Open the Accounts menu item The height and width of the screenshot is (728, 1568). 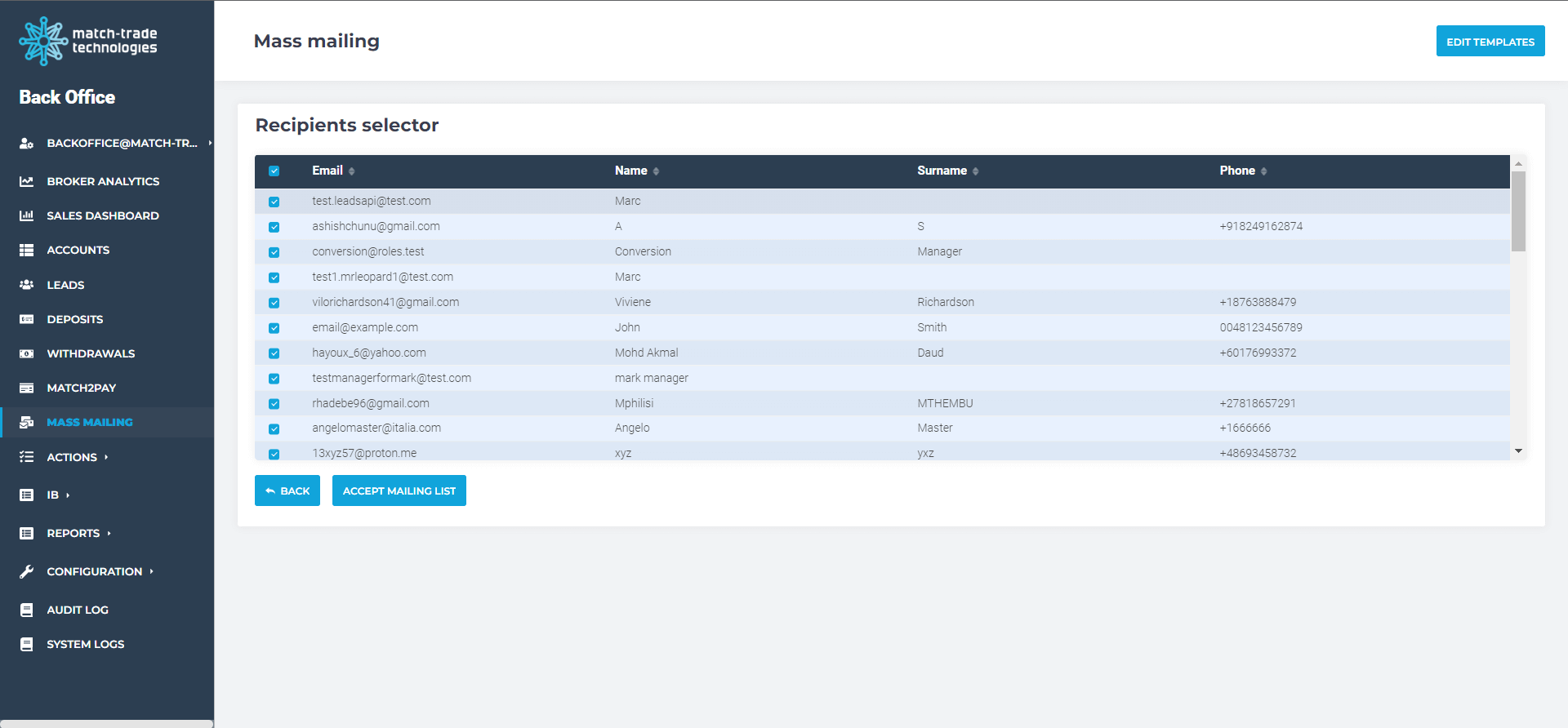[x=78, y=250]
